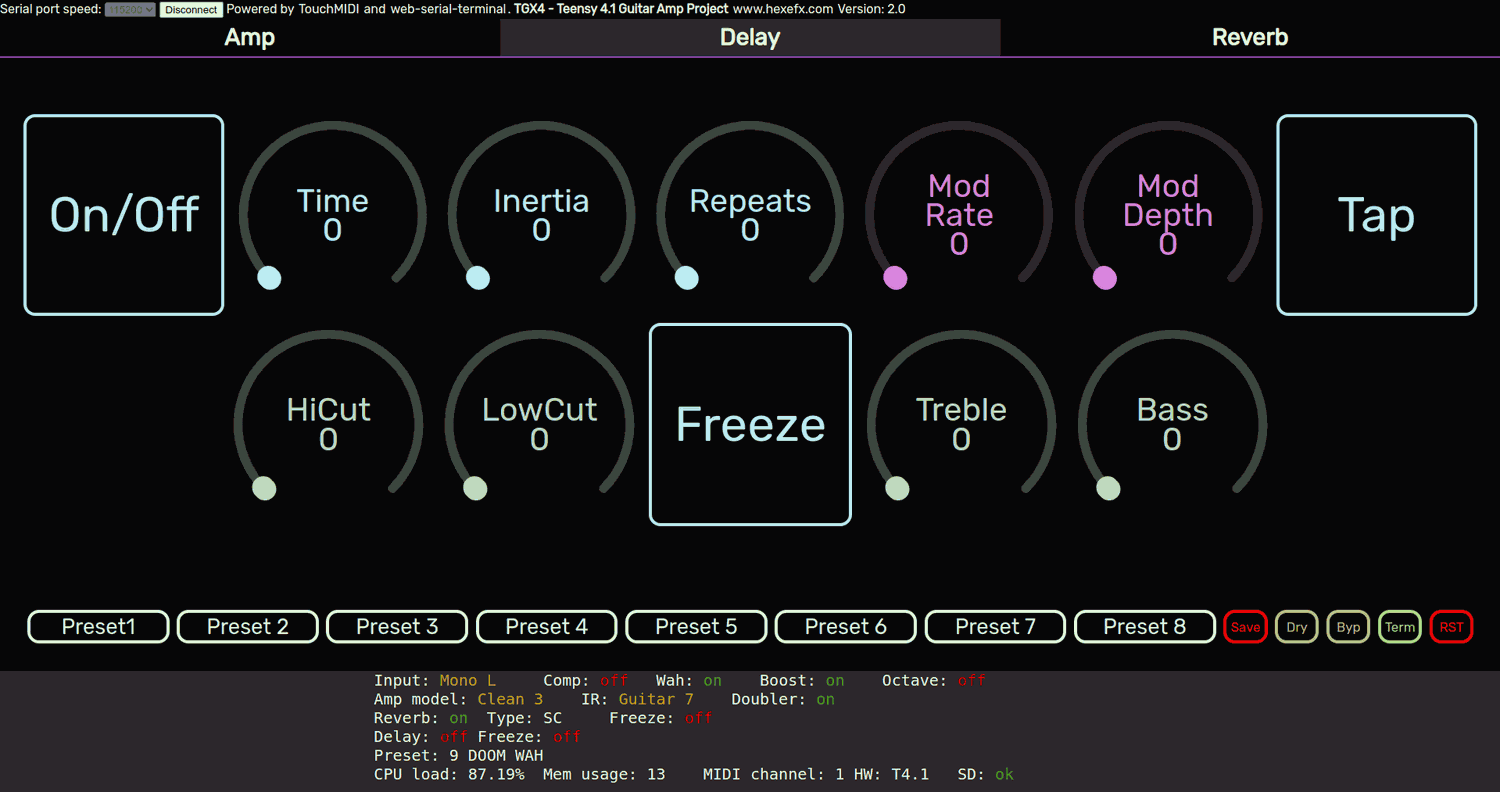Toggle the Term terminal button
The height and width of the screenshot is (792, 1500).
[1400, 627]
